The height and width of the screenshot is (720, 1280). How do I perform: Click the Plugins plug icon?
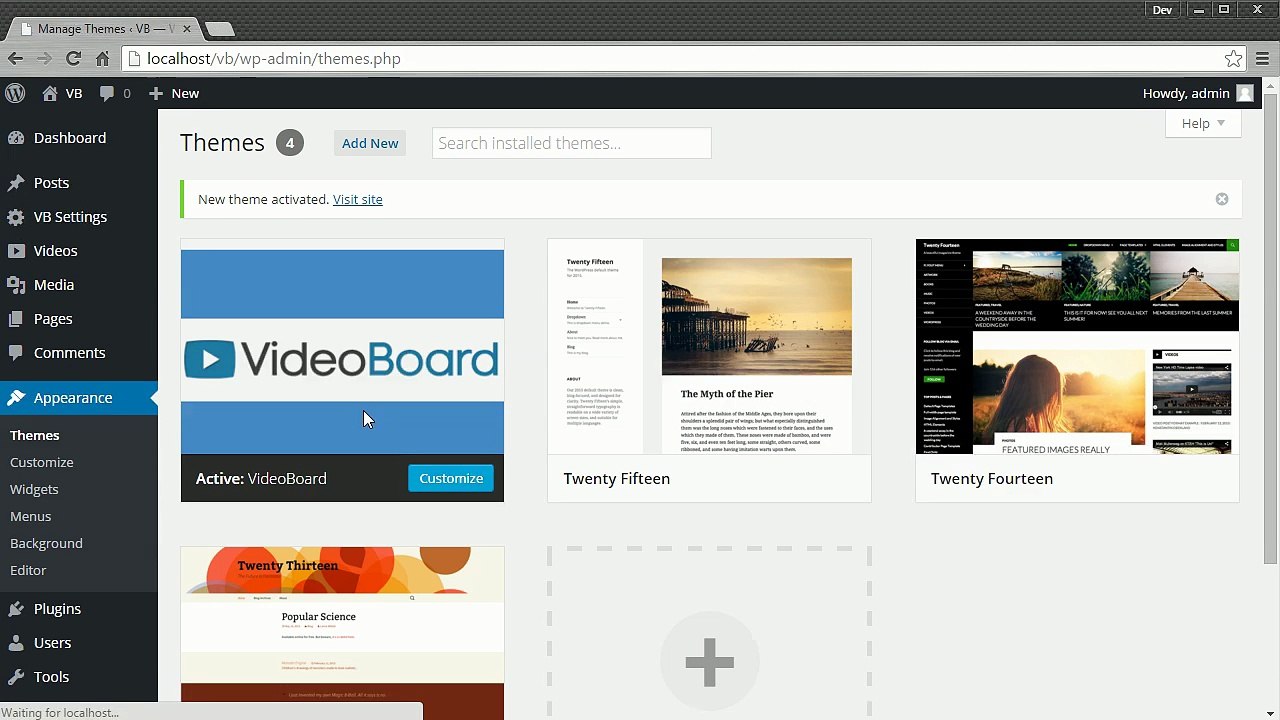coord(16,609)
